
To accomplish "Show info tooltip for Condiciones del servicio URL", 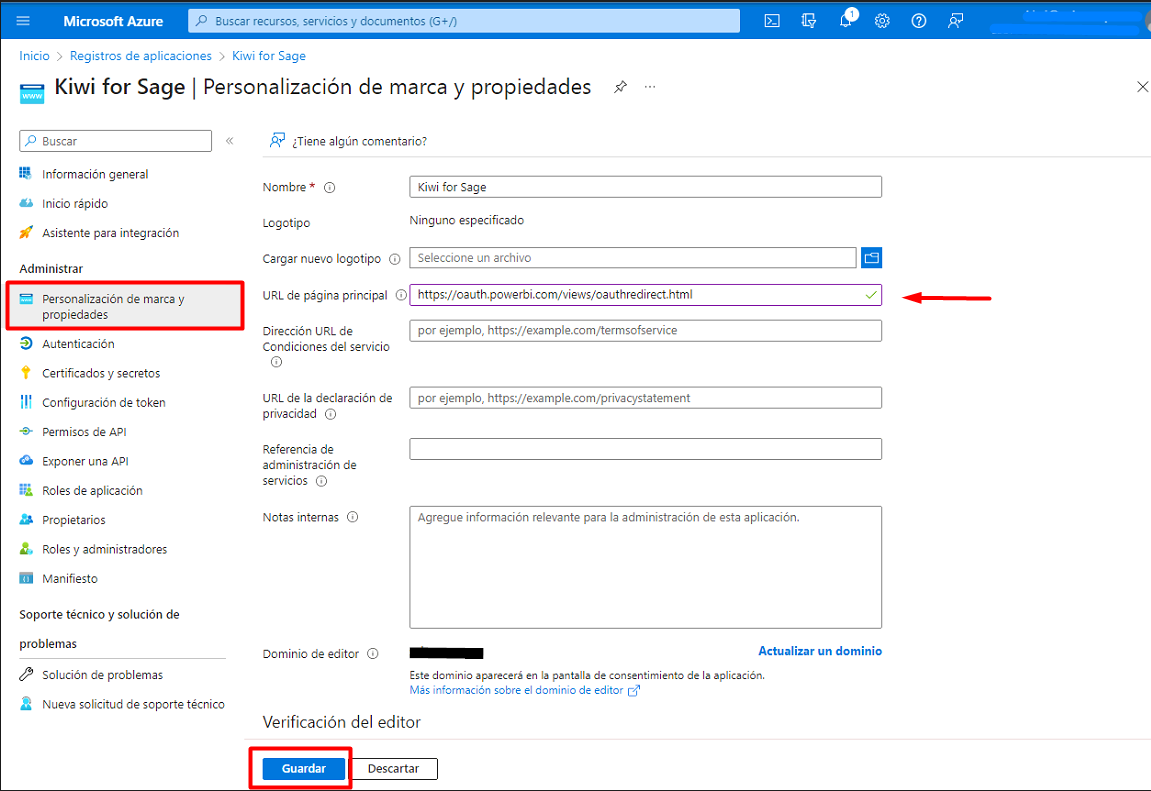I will [276, 362].
